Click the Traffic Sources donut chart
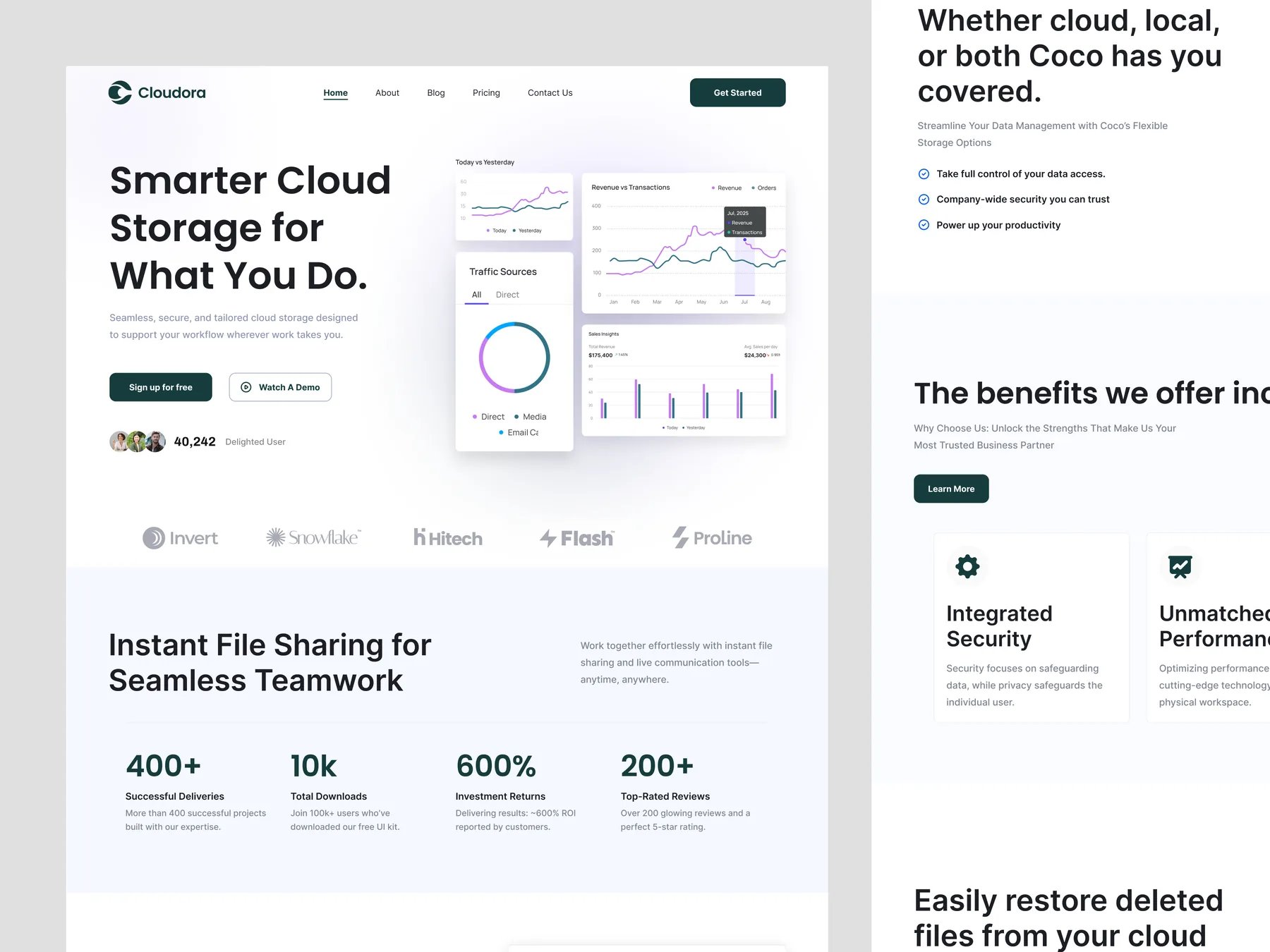Image resolution: width=1270 pixels, height=952 pixels. click(x=514, y=358)
